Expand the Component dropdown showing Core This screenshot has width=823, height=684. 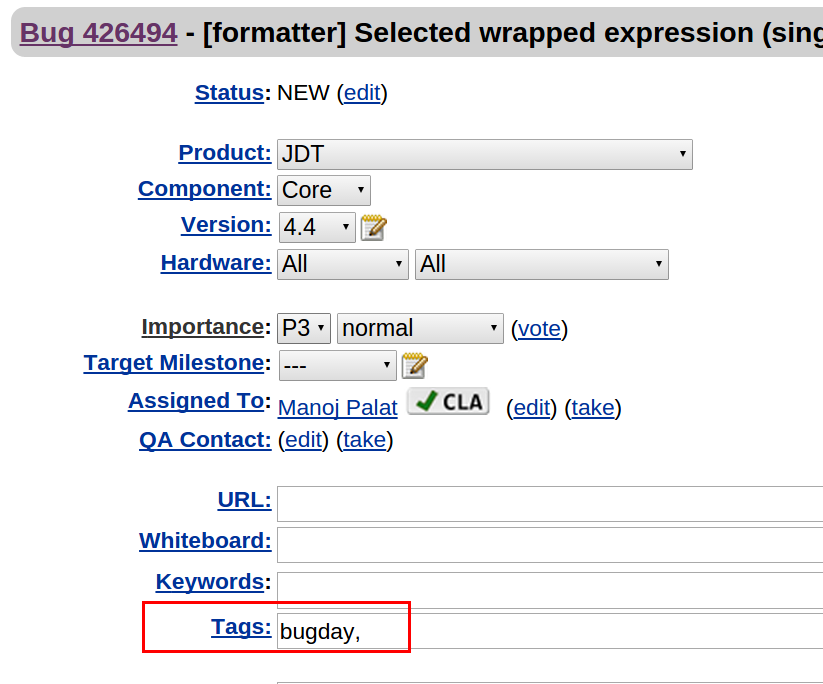click(324, 190)
